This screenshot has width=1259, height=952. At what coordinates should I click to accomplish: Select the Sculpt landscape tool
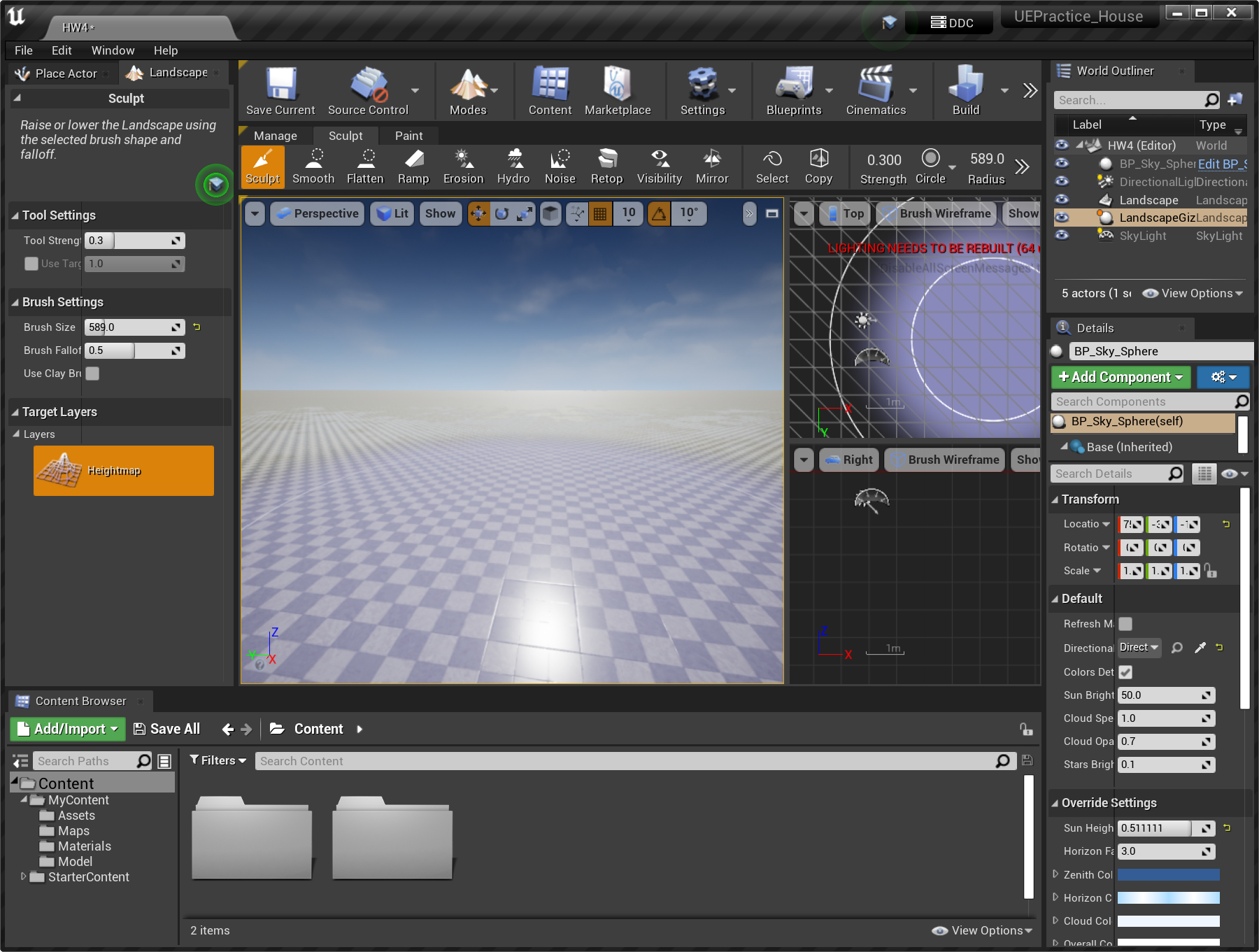pos(263,167)
